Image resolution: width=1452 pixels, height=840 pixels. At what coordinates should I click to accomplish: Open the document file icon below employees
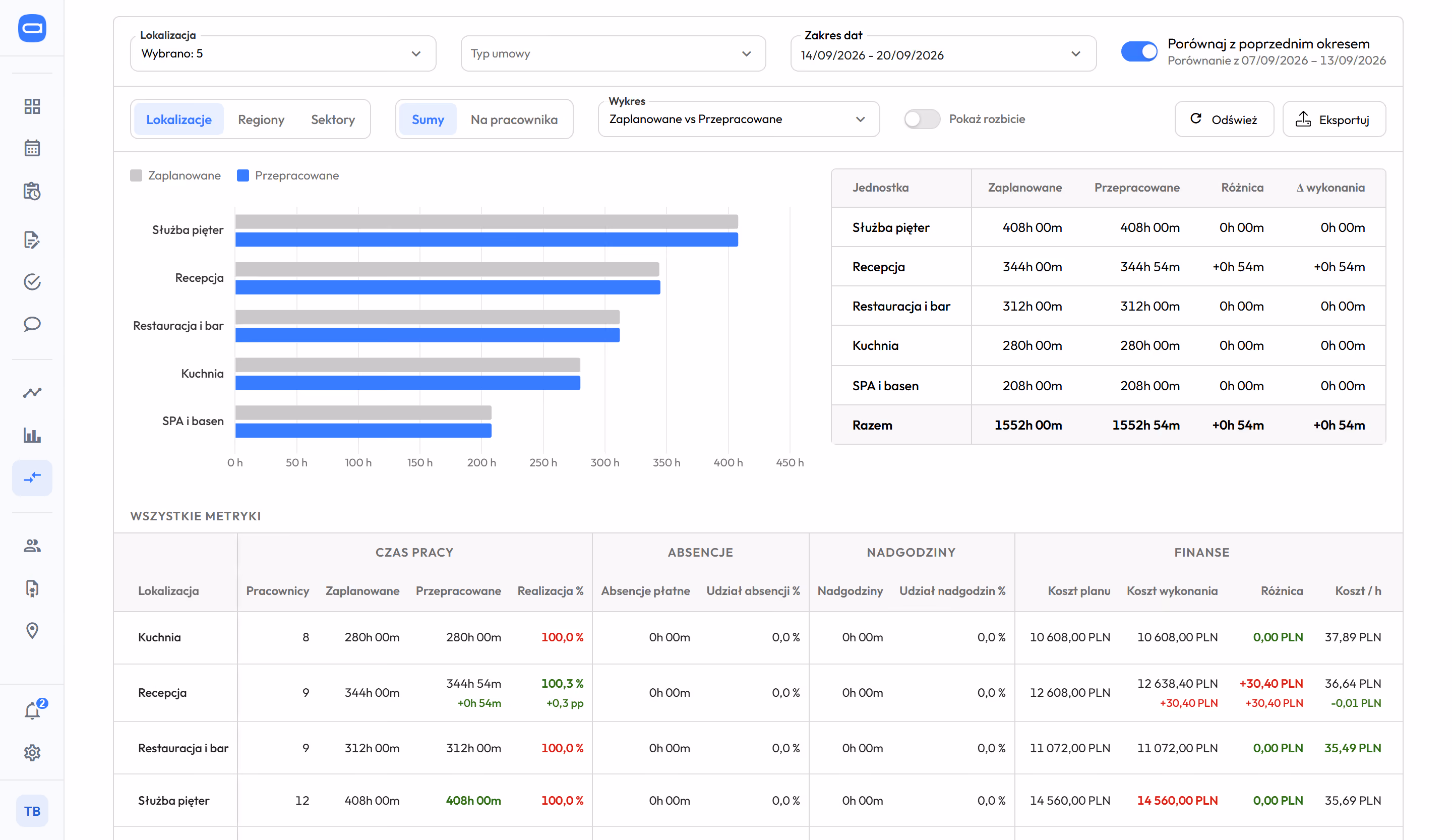pos(32,588)
